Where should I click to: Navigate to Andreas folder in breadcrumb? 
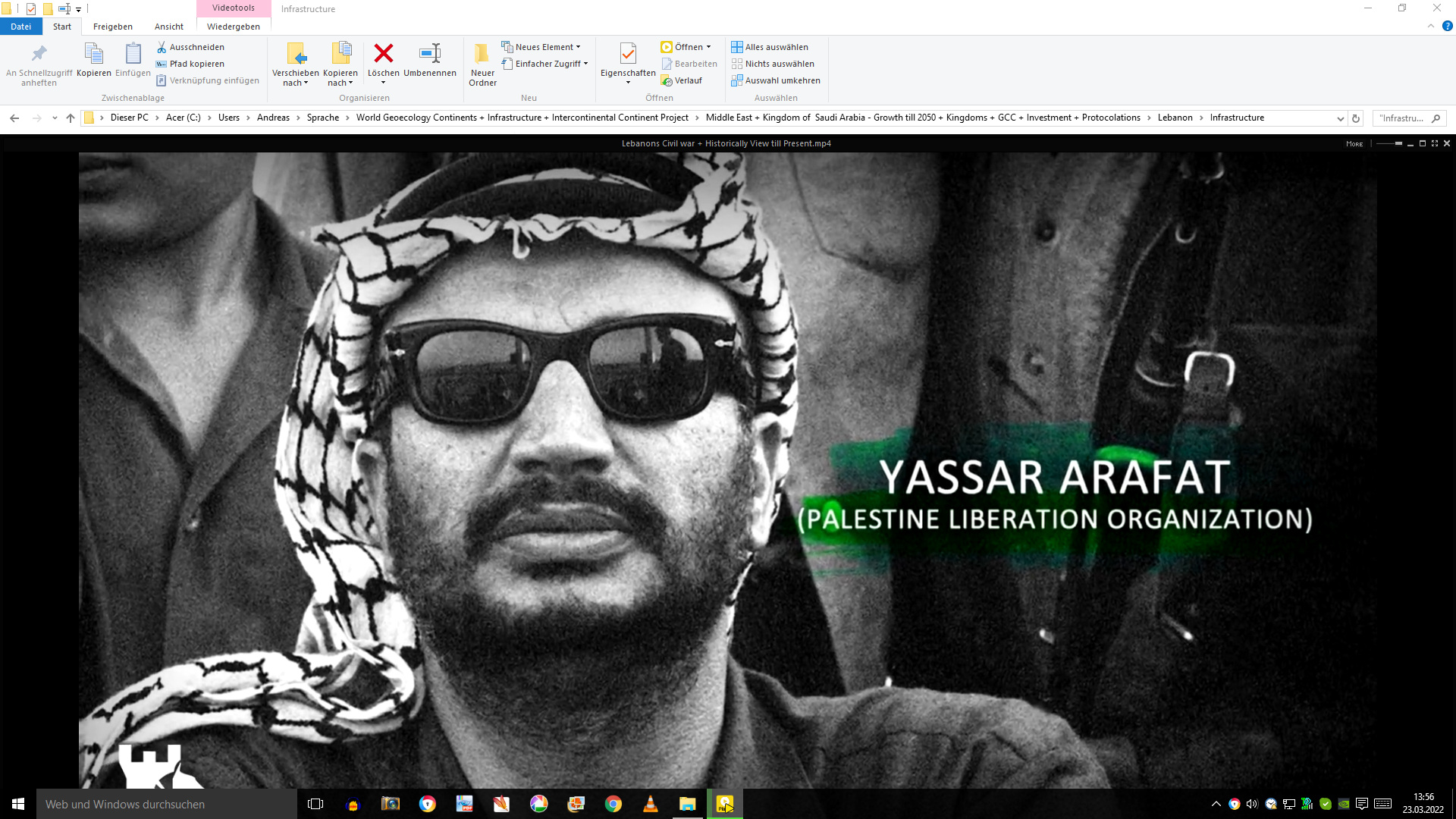273,118
